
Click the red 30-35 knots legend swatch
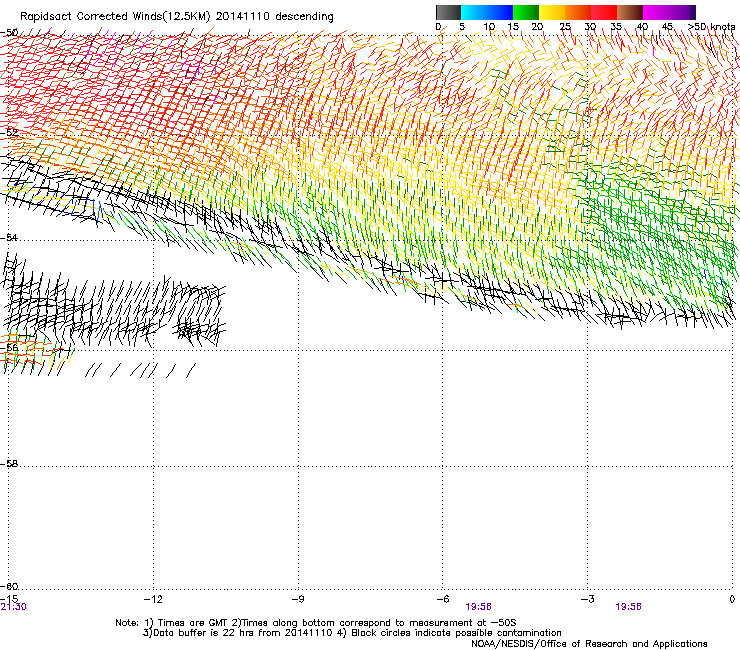(604, 12)
